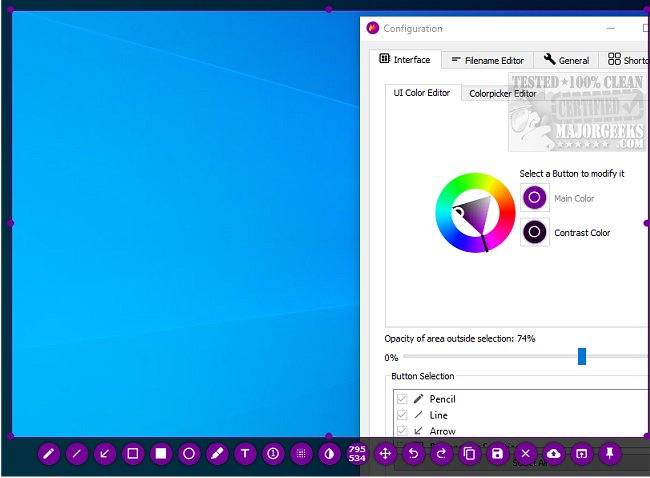Click the left-middle selection resize handle
The width and height of the screenshot is (650, 478).
coord(11,223)
